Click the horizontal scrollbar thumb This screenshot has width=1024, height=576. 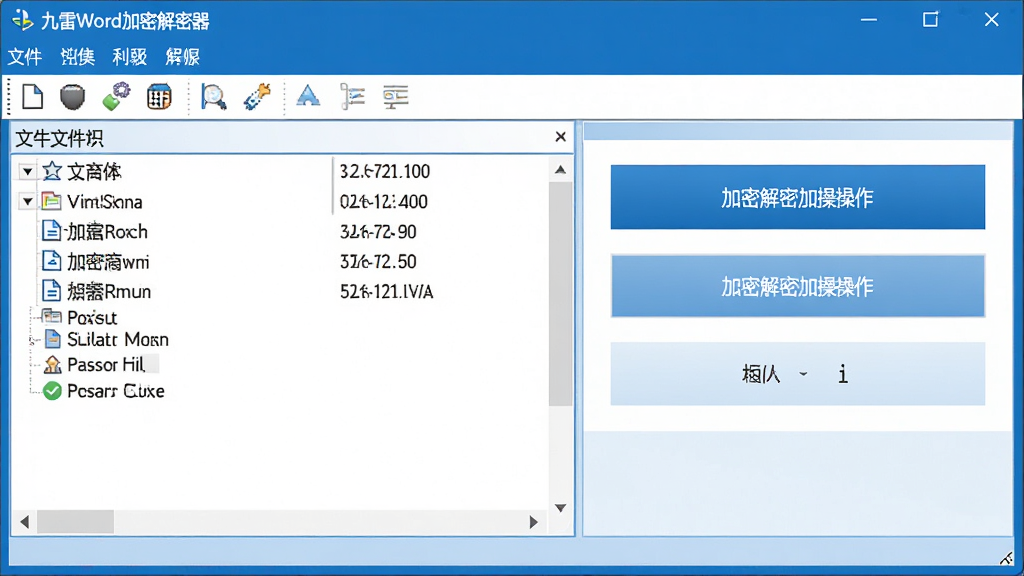(x=75, y=522)
